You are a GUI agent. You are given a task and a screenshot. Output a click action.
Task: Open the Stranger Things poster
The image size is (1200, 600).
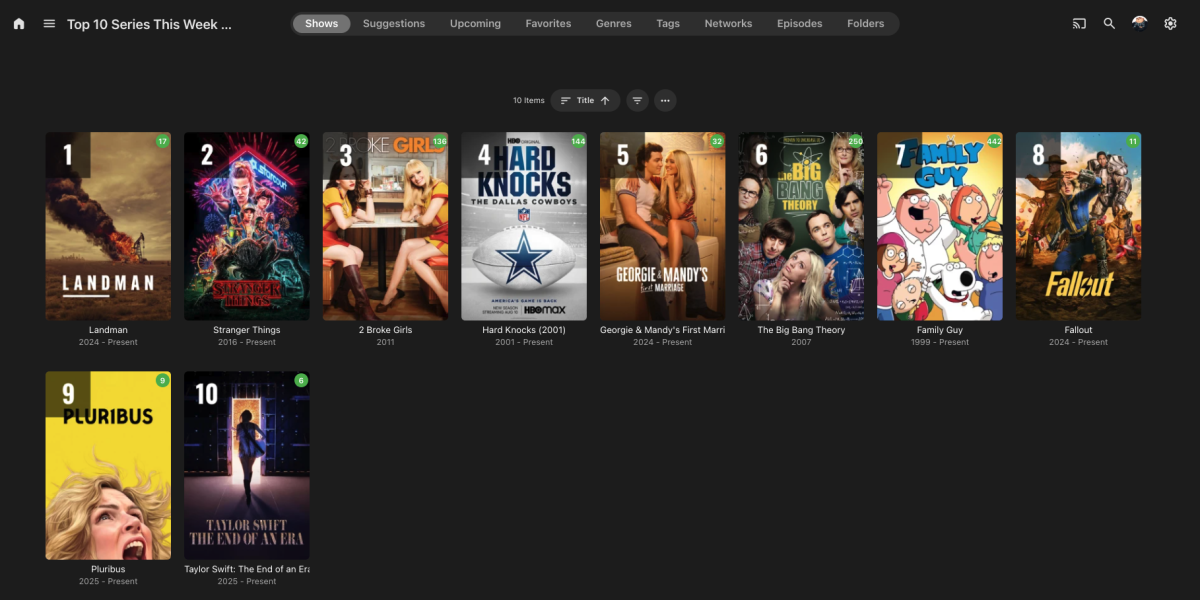(x=247, y=226)
